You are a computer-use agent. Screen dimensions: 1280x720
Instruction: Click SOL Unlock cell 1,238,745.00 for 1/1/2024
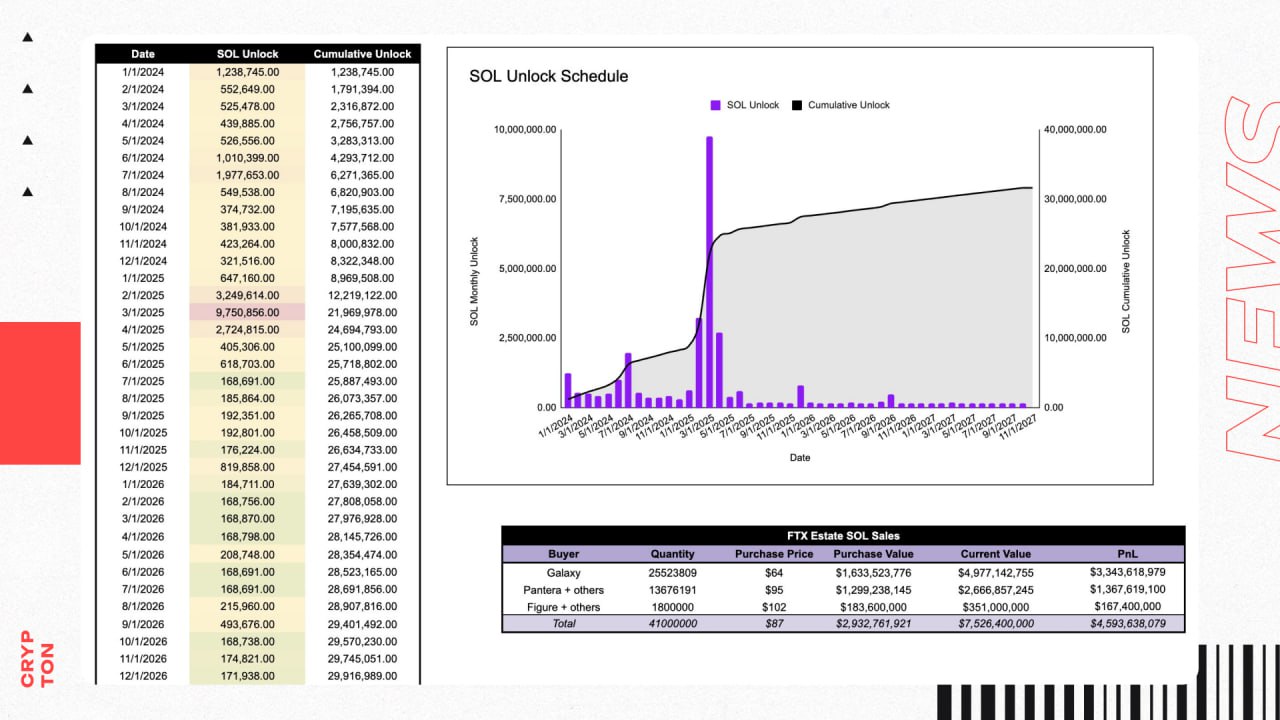[x=247, y=72]
